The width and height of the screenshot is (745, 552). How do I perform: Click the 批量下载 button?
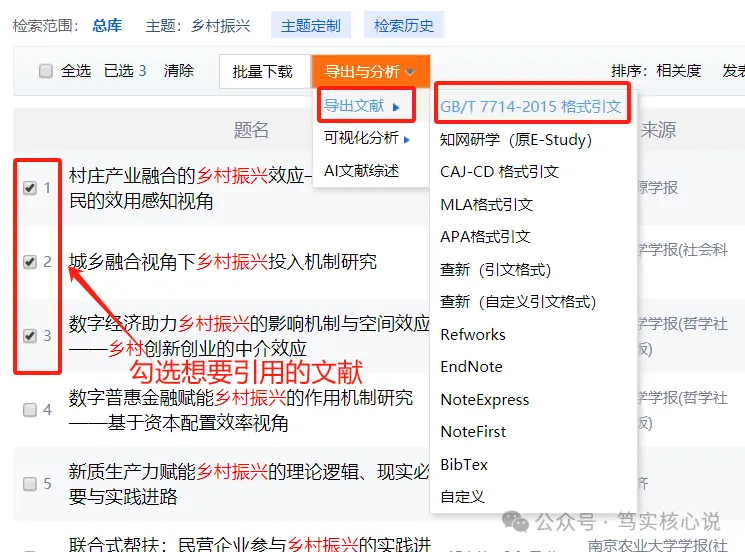(x=263, y=72)
